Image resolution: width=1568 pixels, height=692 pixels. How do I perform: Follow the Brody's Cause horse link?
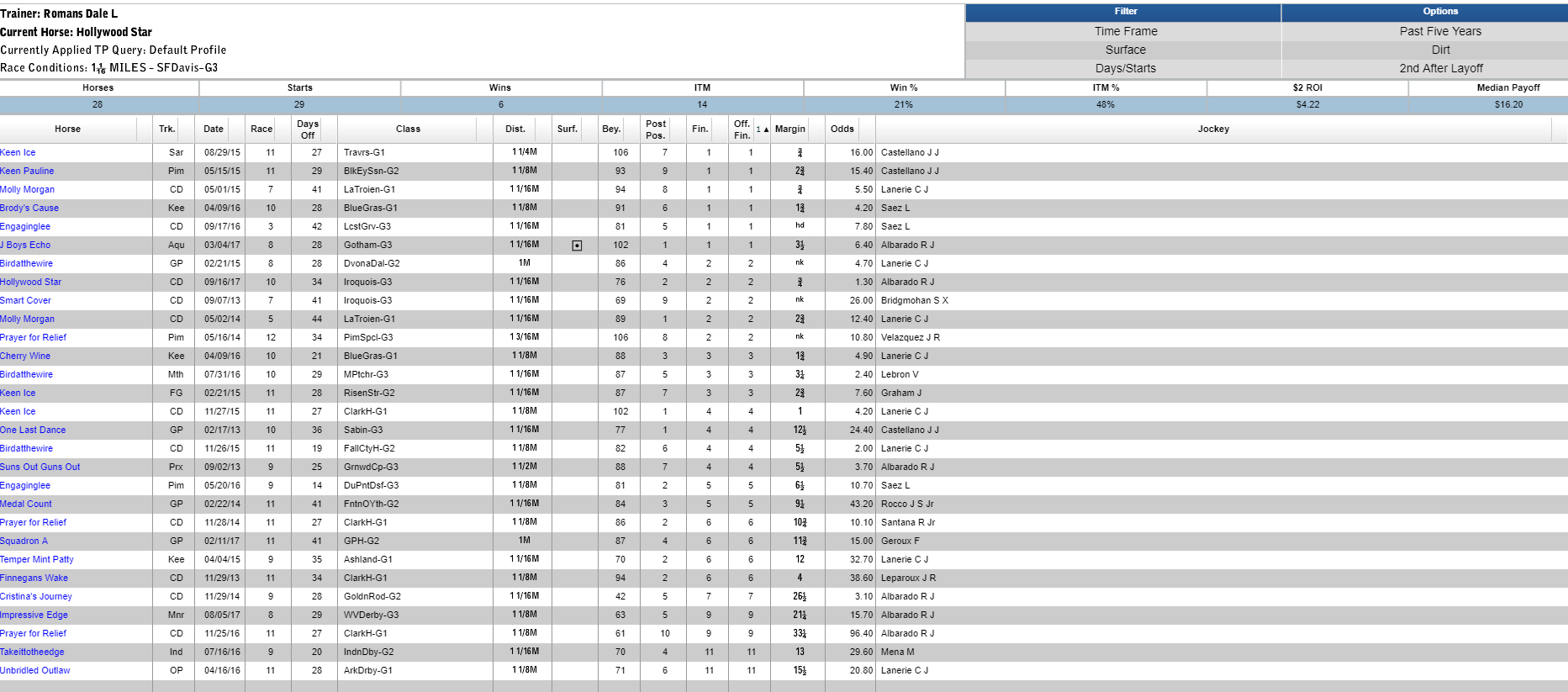tap(29, 209)
